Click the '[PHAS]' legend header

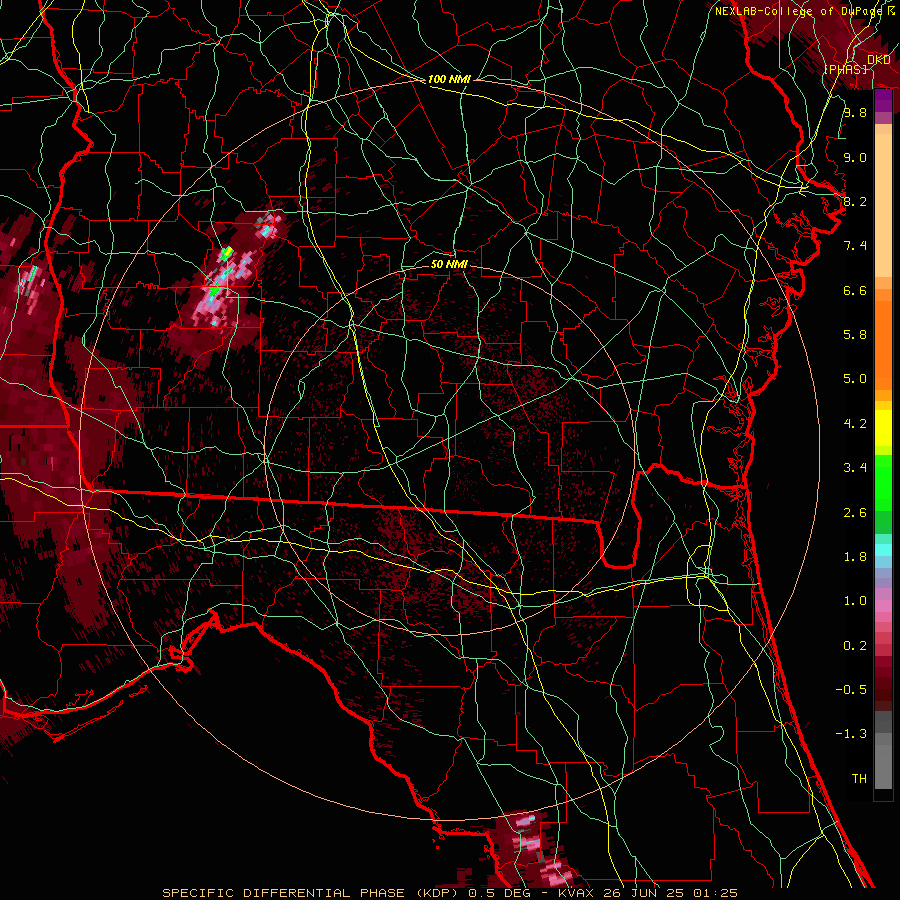(846, 69)
